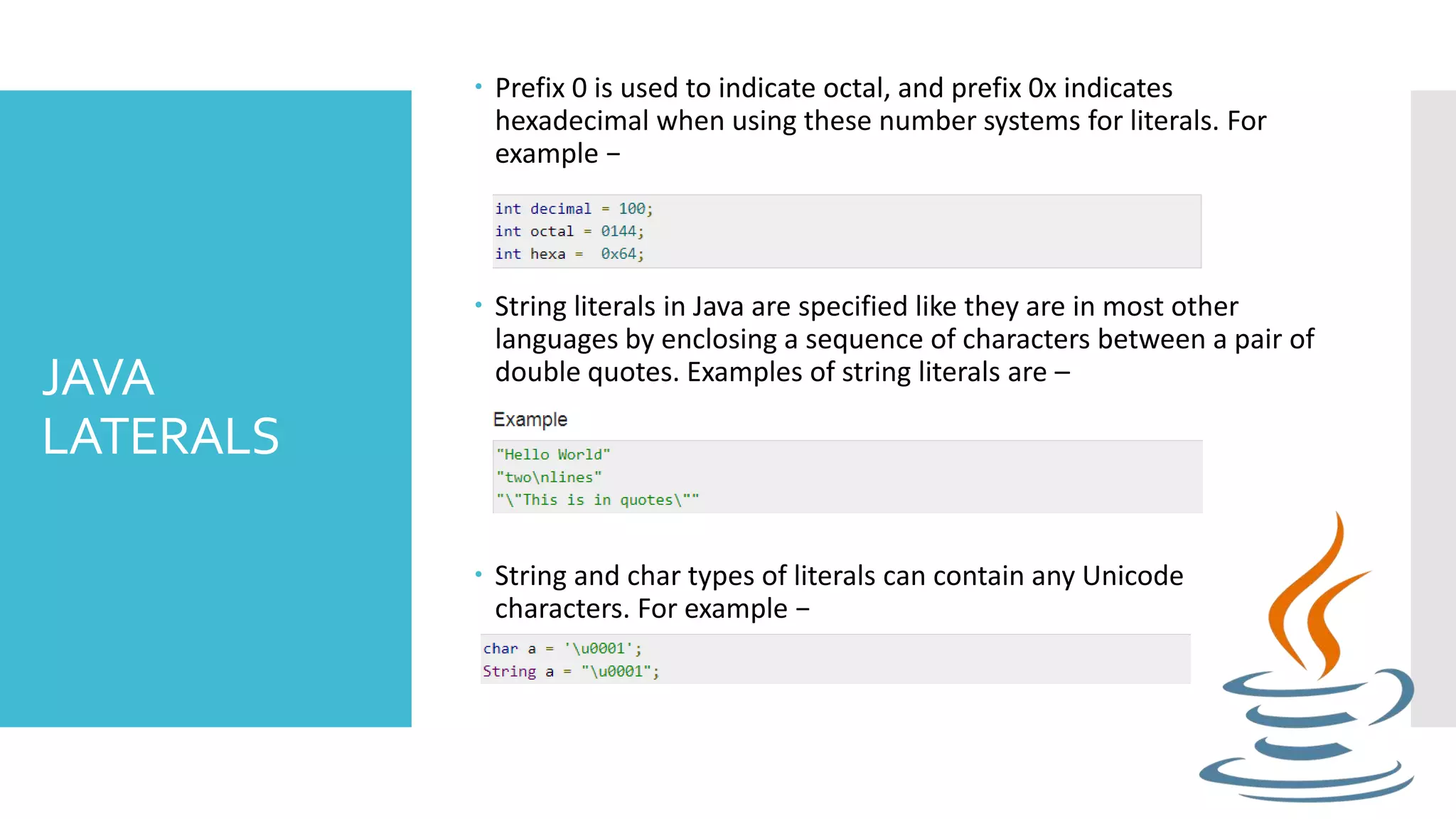Click the 'int decimal = 100;' code line
This screenshot has height=819, width=1456.
pyautogui.click(x=574, y=209)
